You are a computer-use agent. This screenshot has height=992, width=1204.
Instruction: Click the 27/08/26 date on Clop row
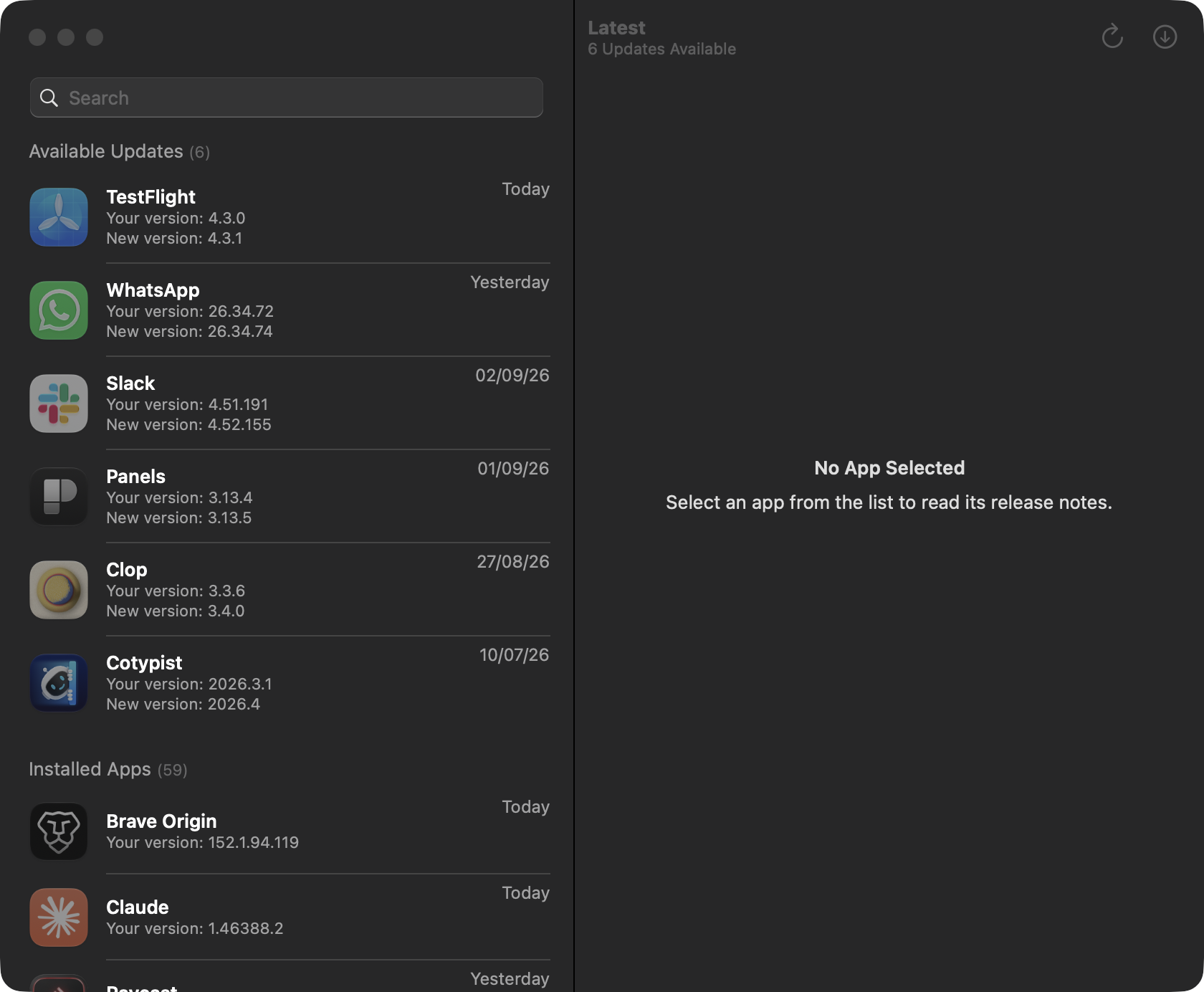[513, 562]
